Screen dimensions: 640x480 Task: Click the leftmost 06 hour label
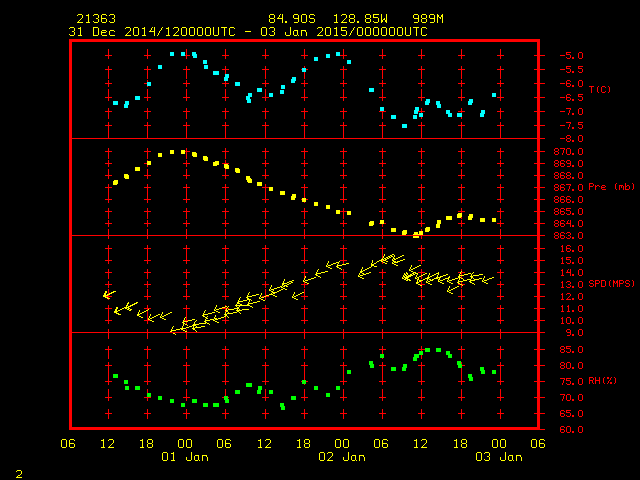[68, 444]
